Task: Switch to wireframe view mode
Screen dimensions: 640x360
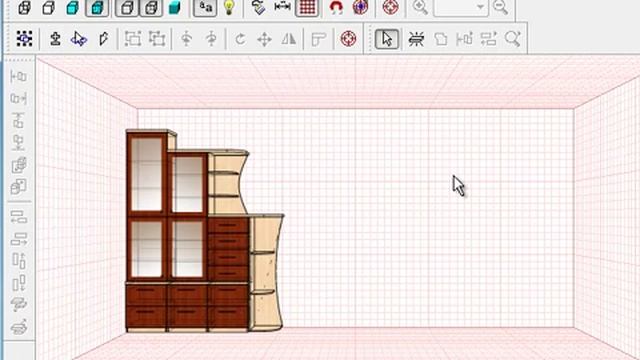Action: (24, 8)
